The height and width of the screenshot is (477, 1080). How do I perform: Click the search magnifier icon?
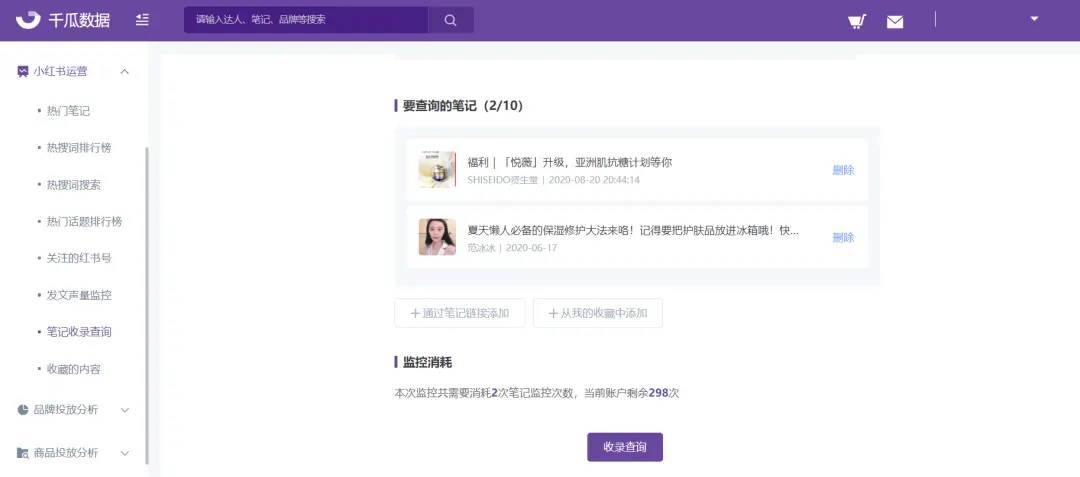[x=450, y=20]
